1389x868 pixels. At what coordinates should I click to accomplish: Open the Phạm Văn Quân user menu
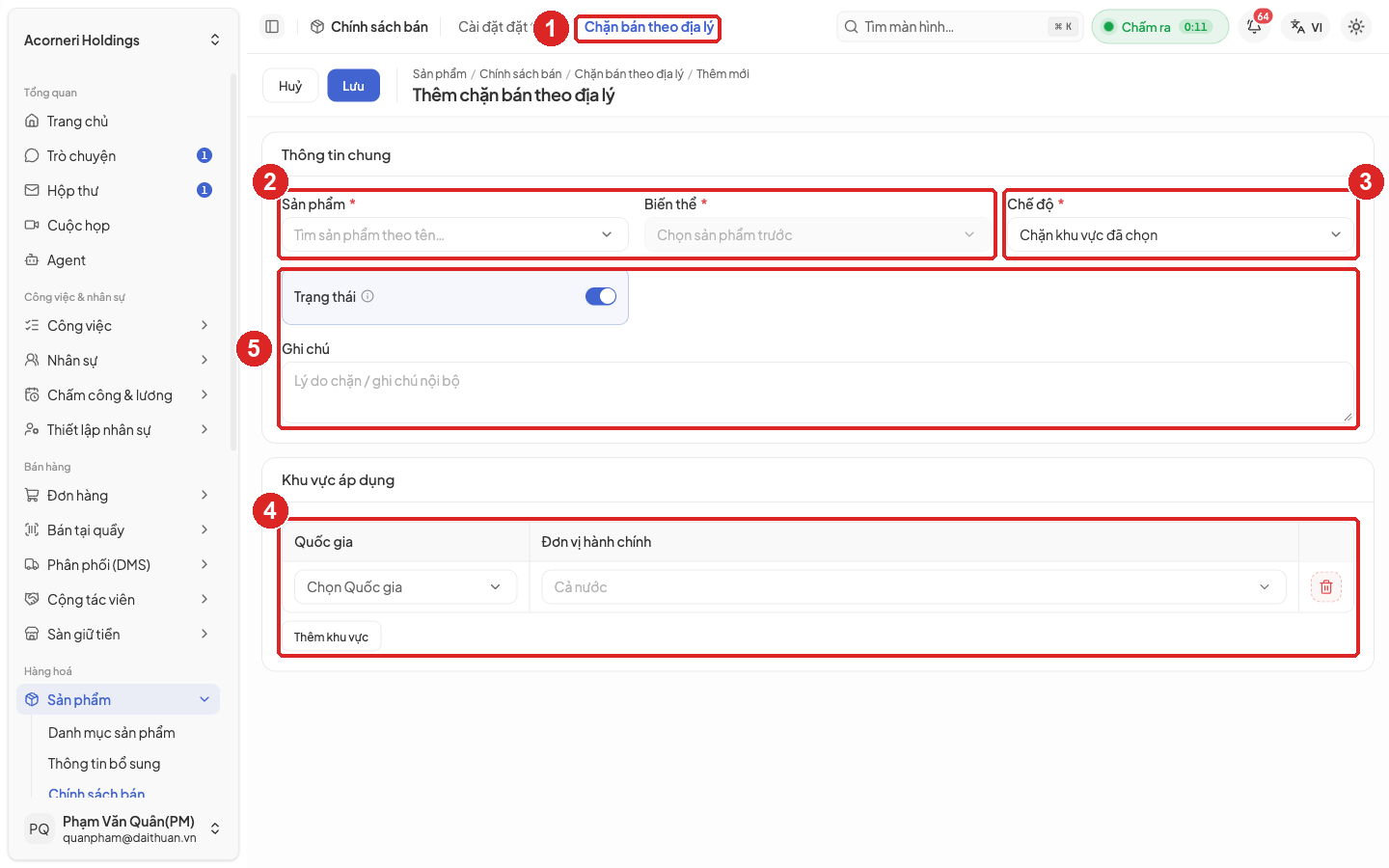click(x=122, y=829)
